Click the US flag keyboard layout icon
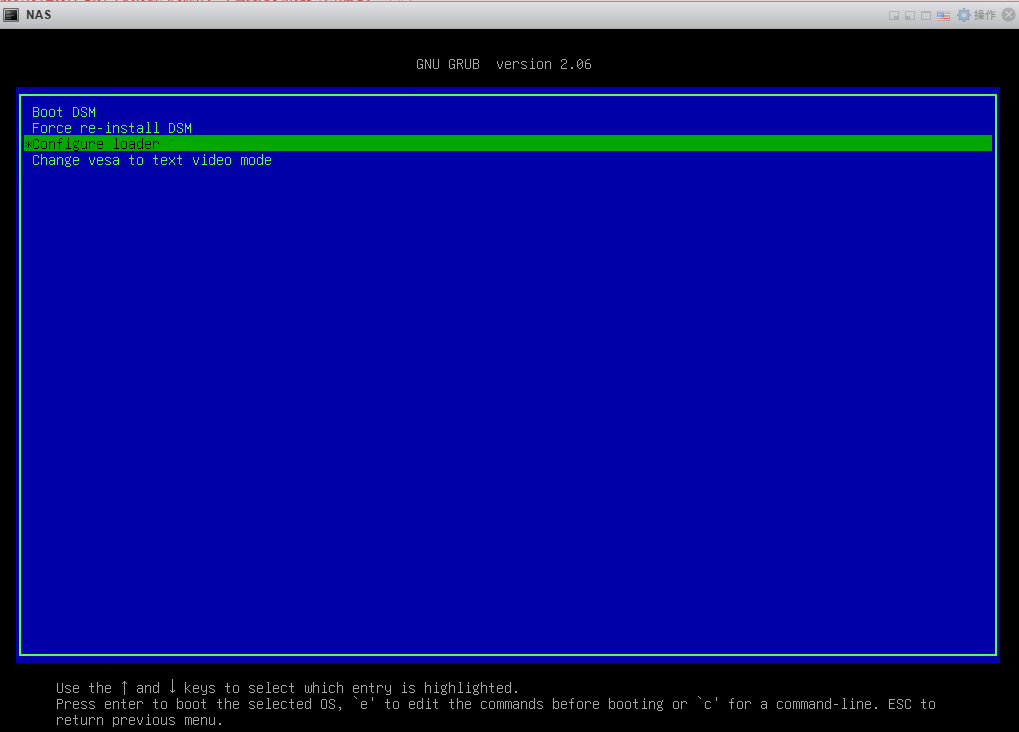The width and height of the screenshot is (1019, 732). [944, 15]
